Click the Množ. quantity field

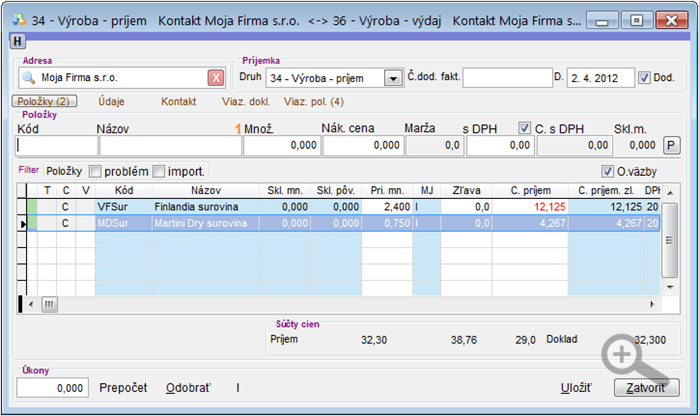(282, 146)
